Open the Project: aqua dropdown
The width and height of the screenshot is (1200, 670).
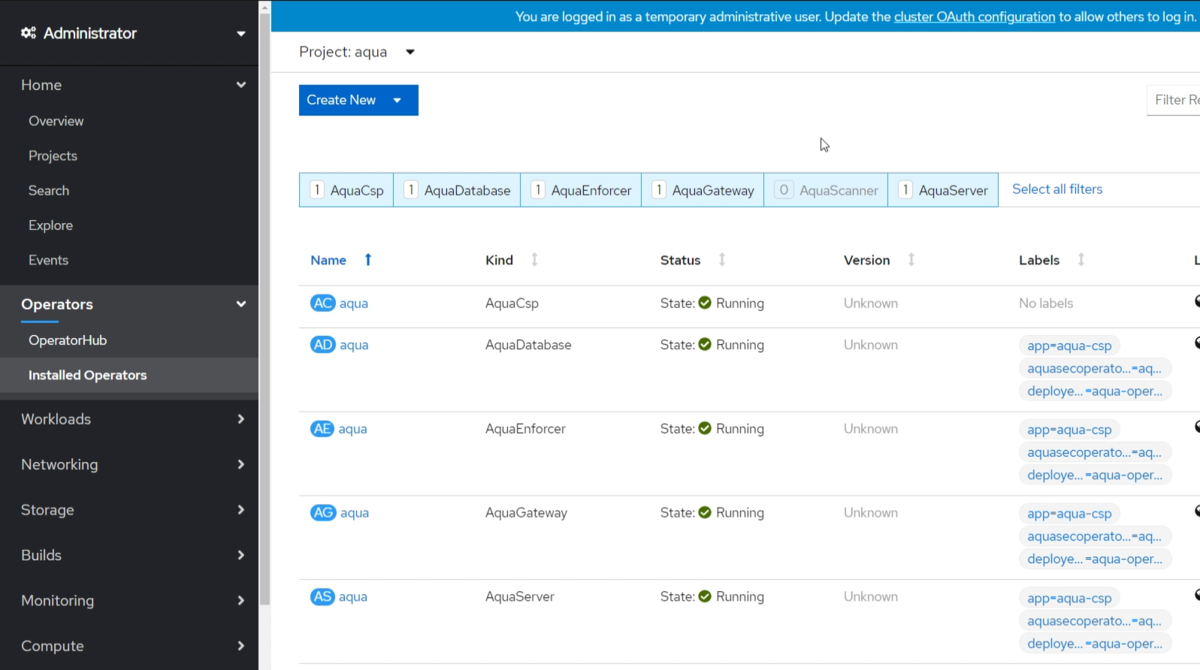(x=357, y=52)
